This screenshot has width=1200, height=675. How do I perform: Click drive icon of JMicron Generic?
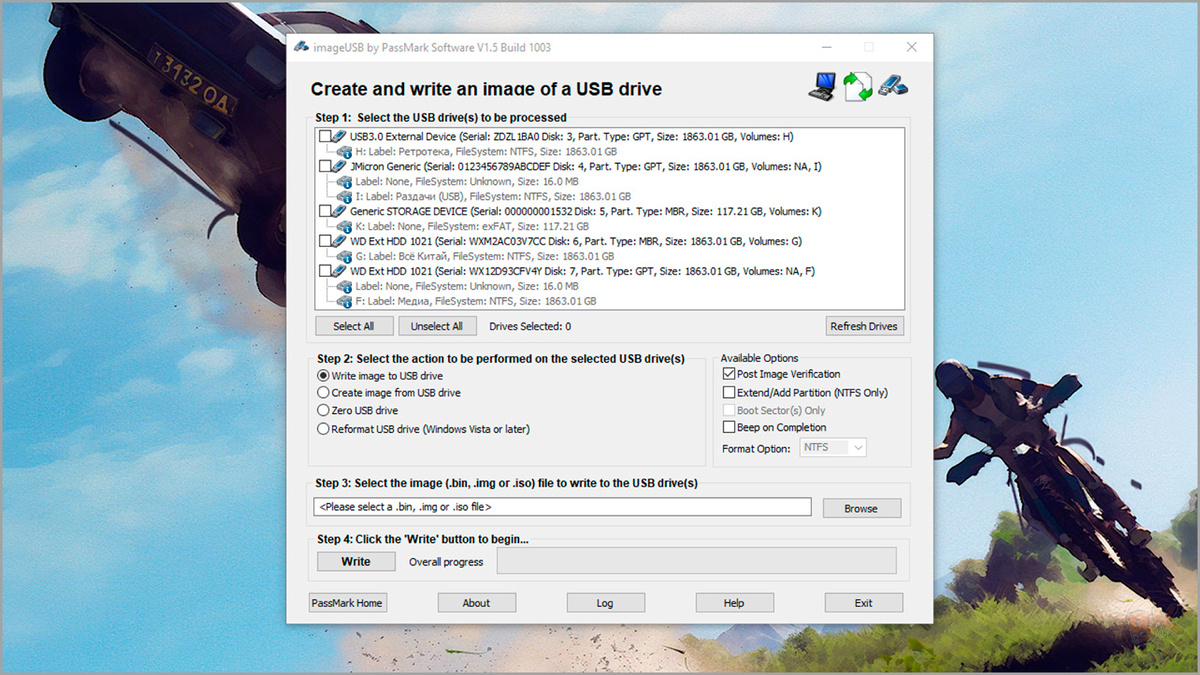click(x=340, y=166)
